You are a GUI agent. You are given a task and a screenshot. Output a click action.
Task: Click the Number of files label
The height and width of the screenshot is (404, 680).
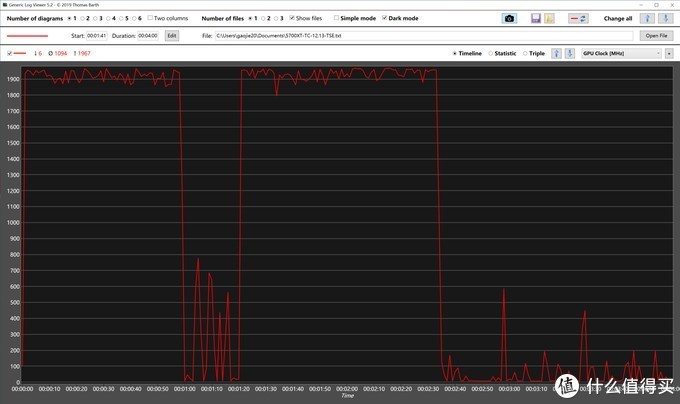[222, 18]
